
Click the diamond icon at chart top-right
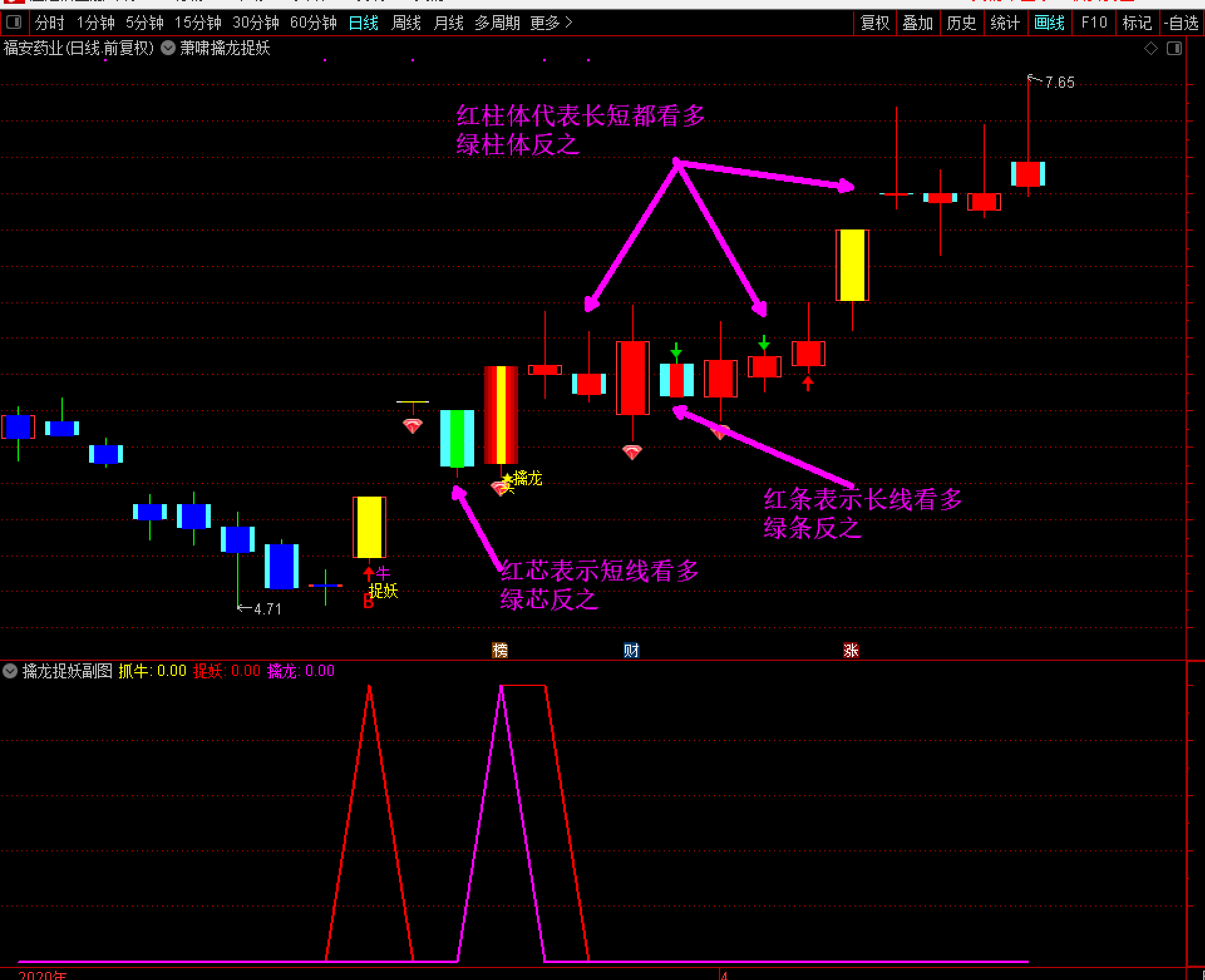1151,48
